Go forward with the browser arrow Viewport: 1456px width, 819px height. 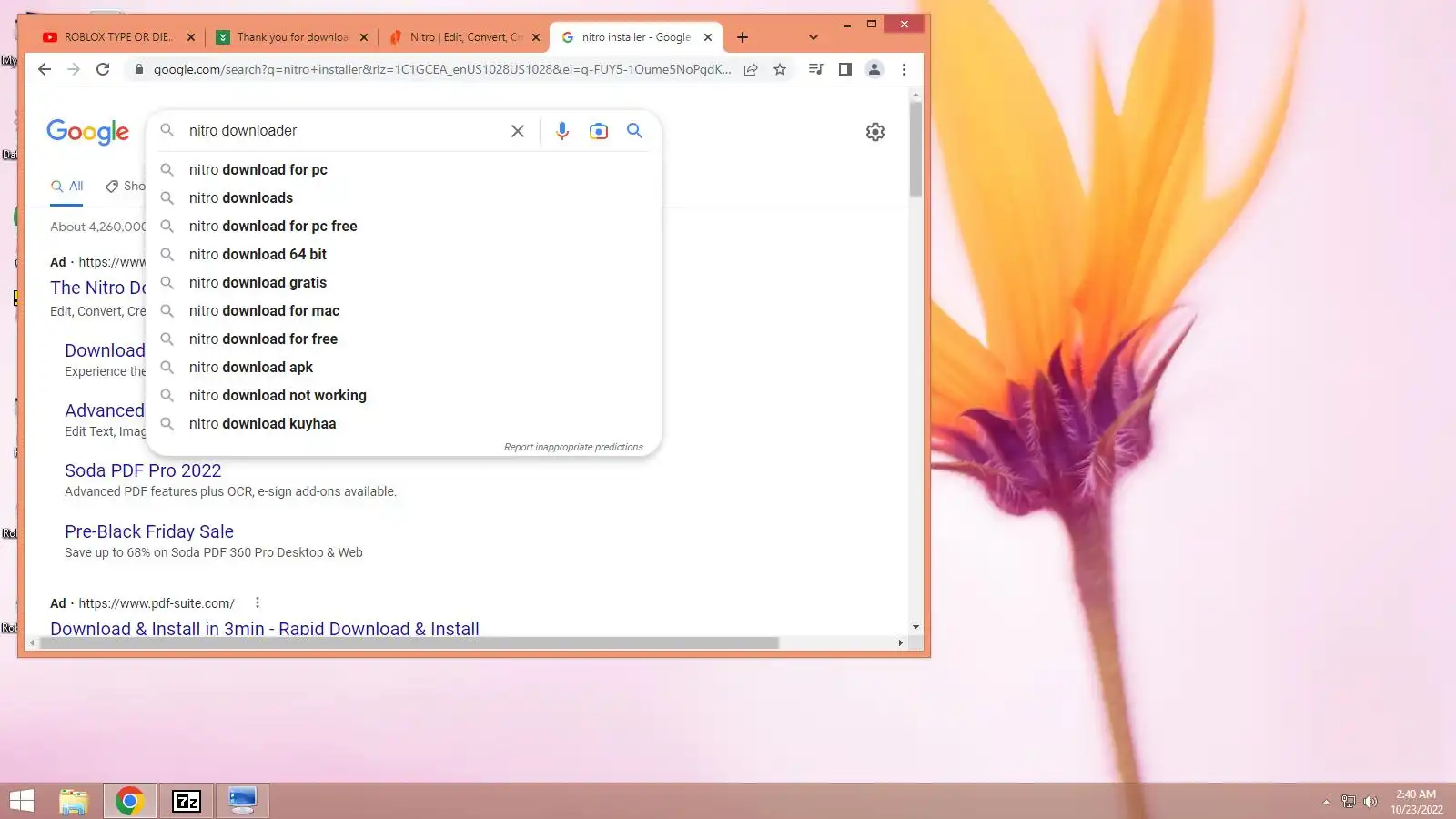click(74, 69)
